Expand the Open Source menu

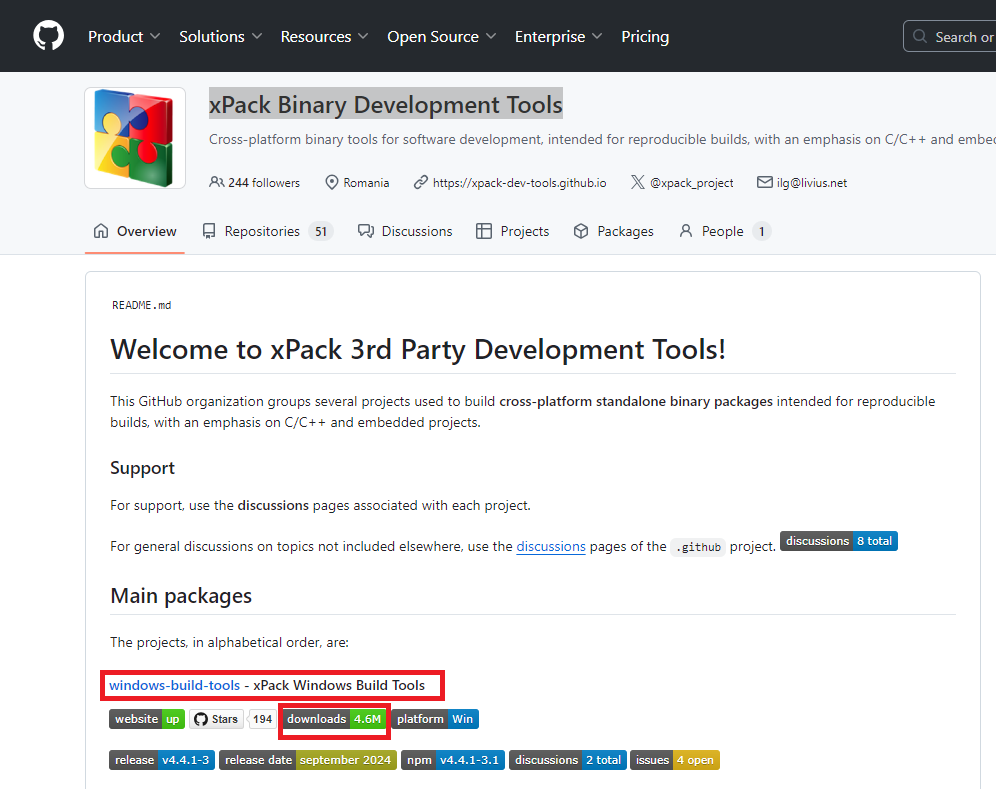click(x=441, y=37)
